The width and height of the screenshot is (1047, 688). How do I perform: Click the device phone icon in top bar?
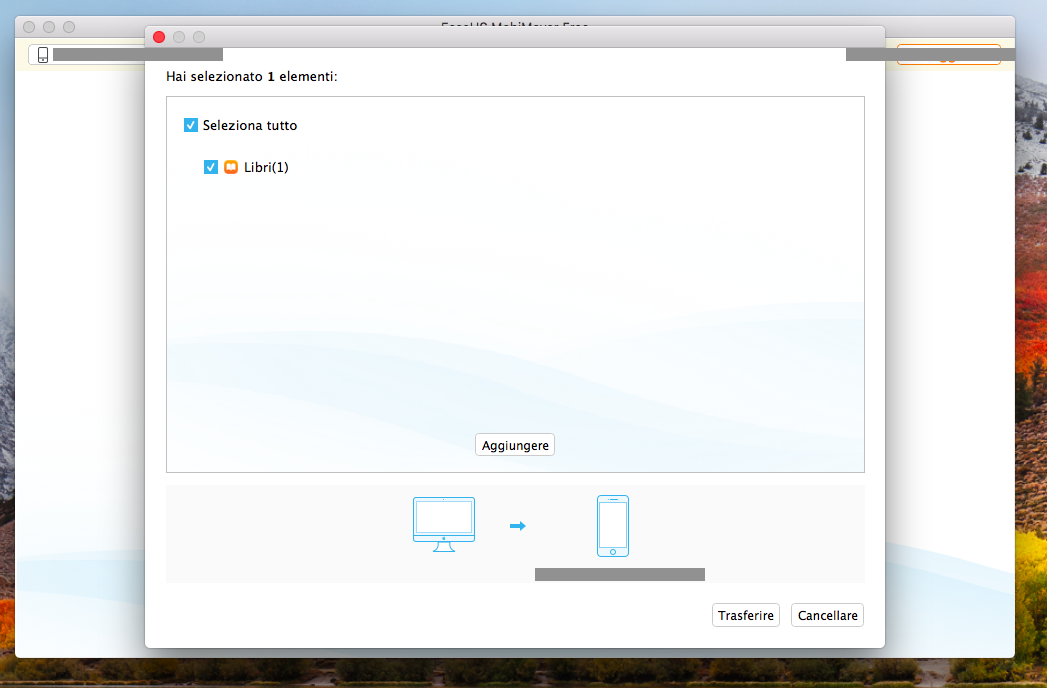point(43,55)
